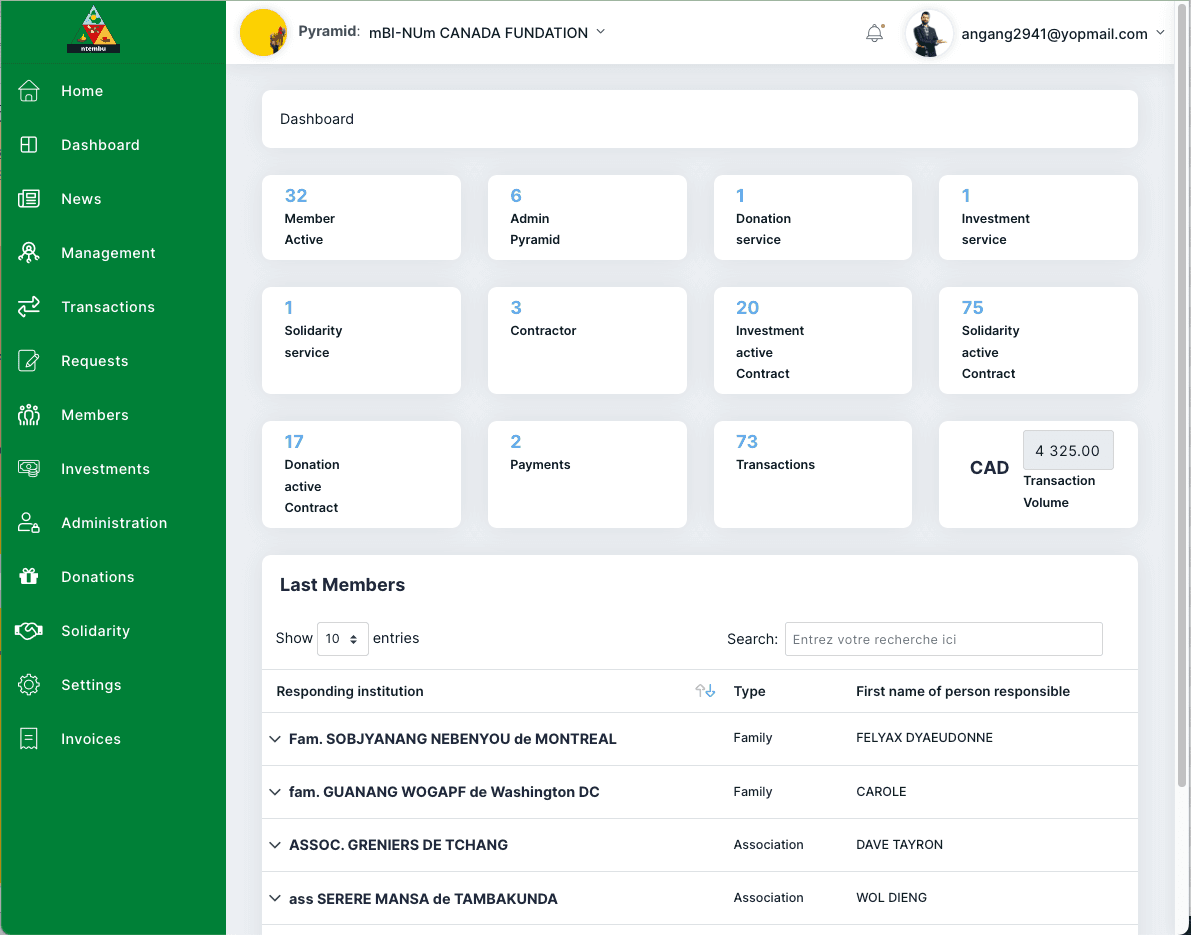This screenshot has height=935, width=1191.
Task: Click the Invoices receipt icon
Action: point(29,739)
